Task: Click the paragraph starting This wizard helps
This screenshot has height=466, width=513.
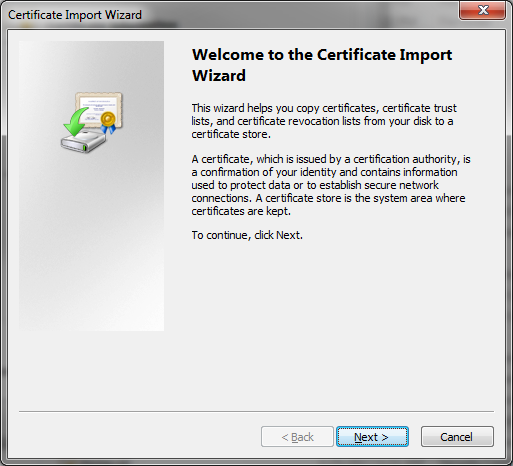Action: [x=324, y=121]
